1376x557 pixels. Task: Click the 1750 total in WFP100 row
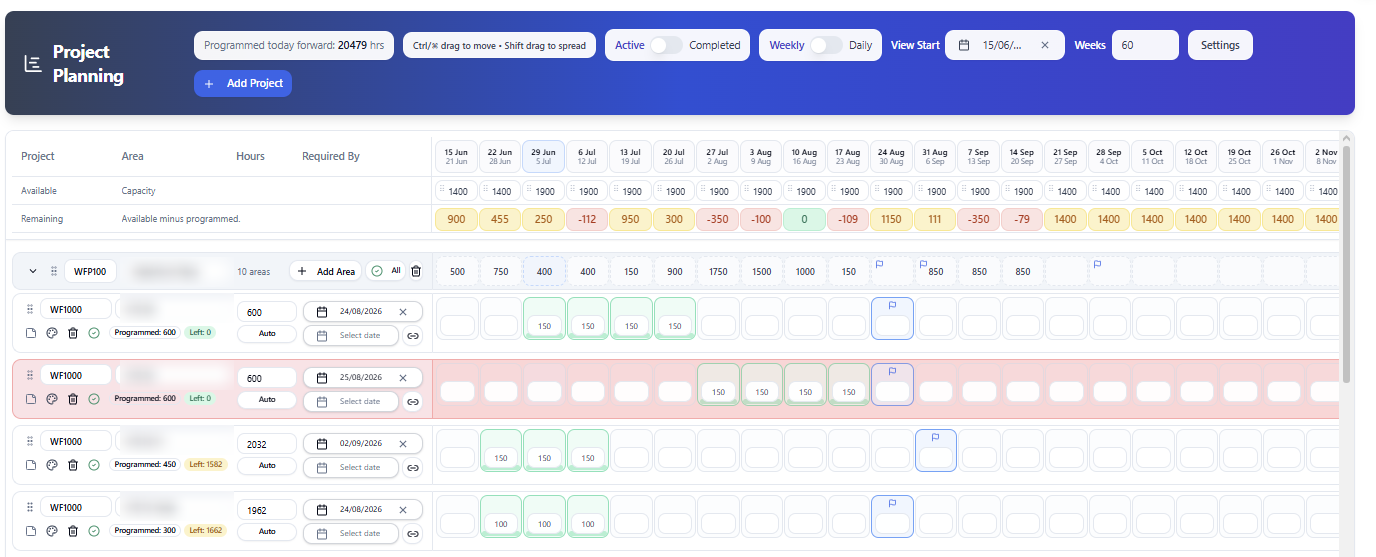(x=718, y=271)
